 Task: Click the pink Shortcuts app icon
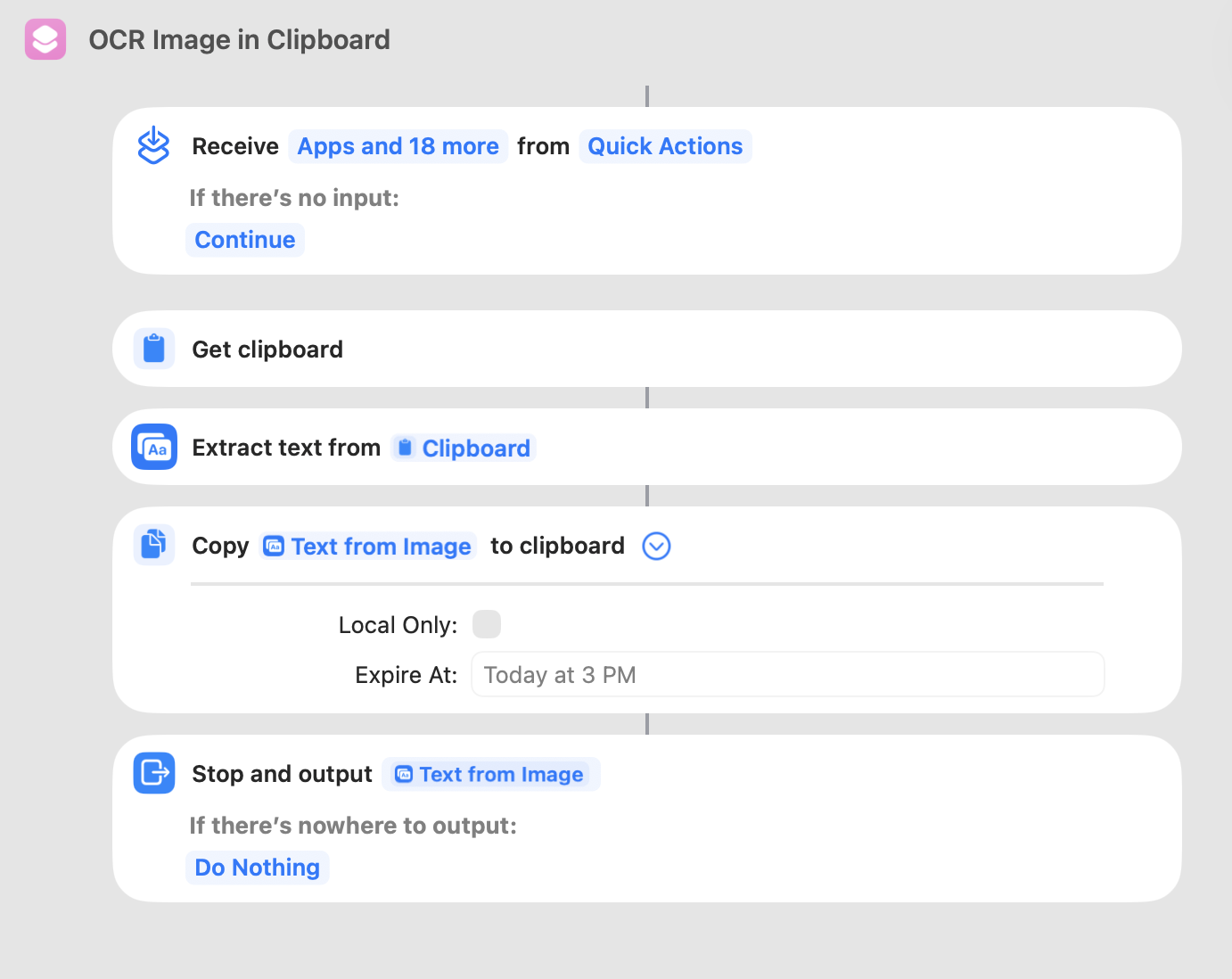pos(45,39)
